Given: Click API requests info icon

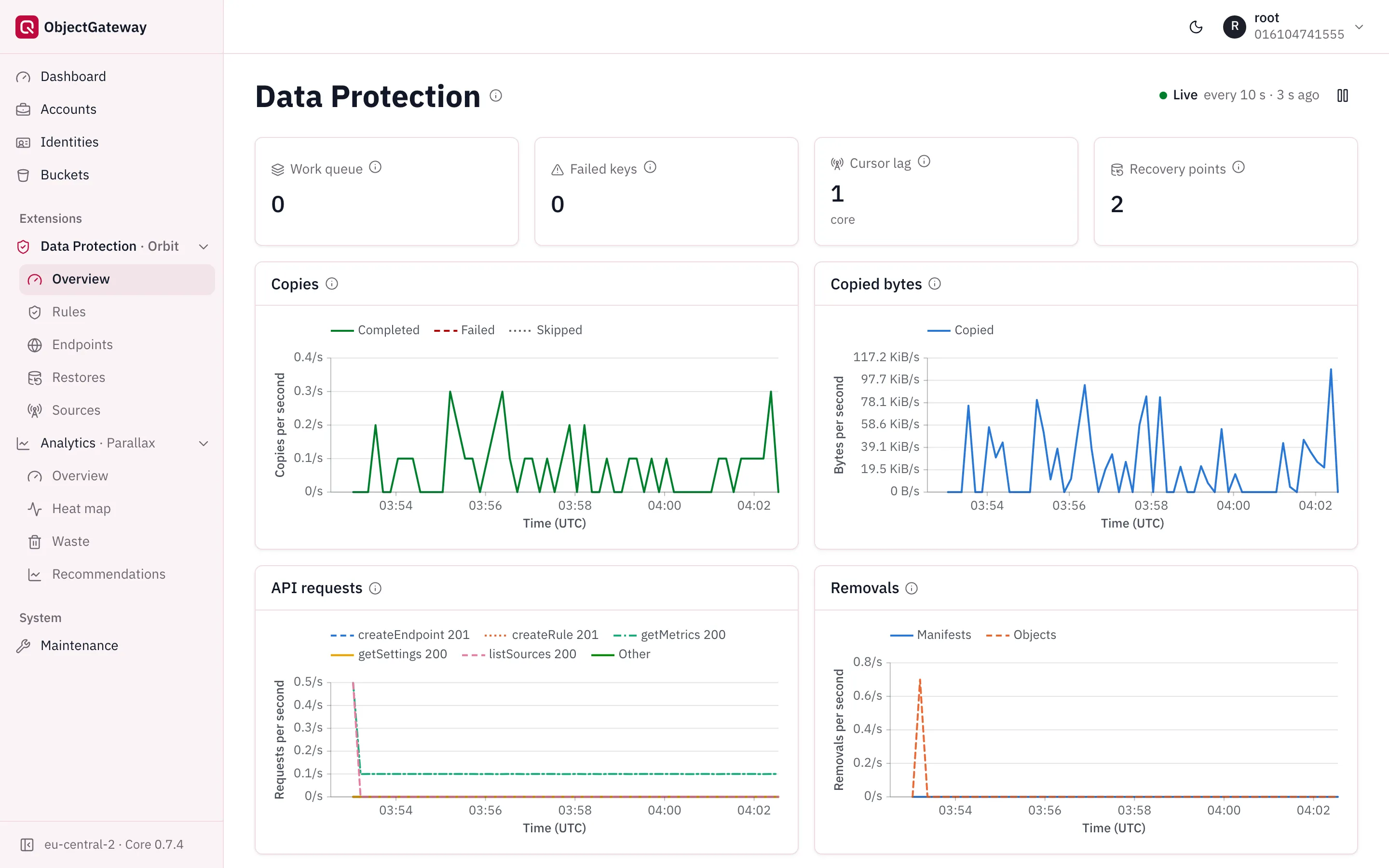Looking at the screenshot, I should click(375, 588).
